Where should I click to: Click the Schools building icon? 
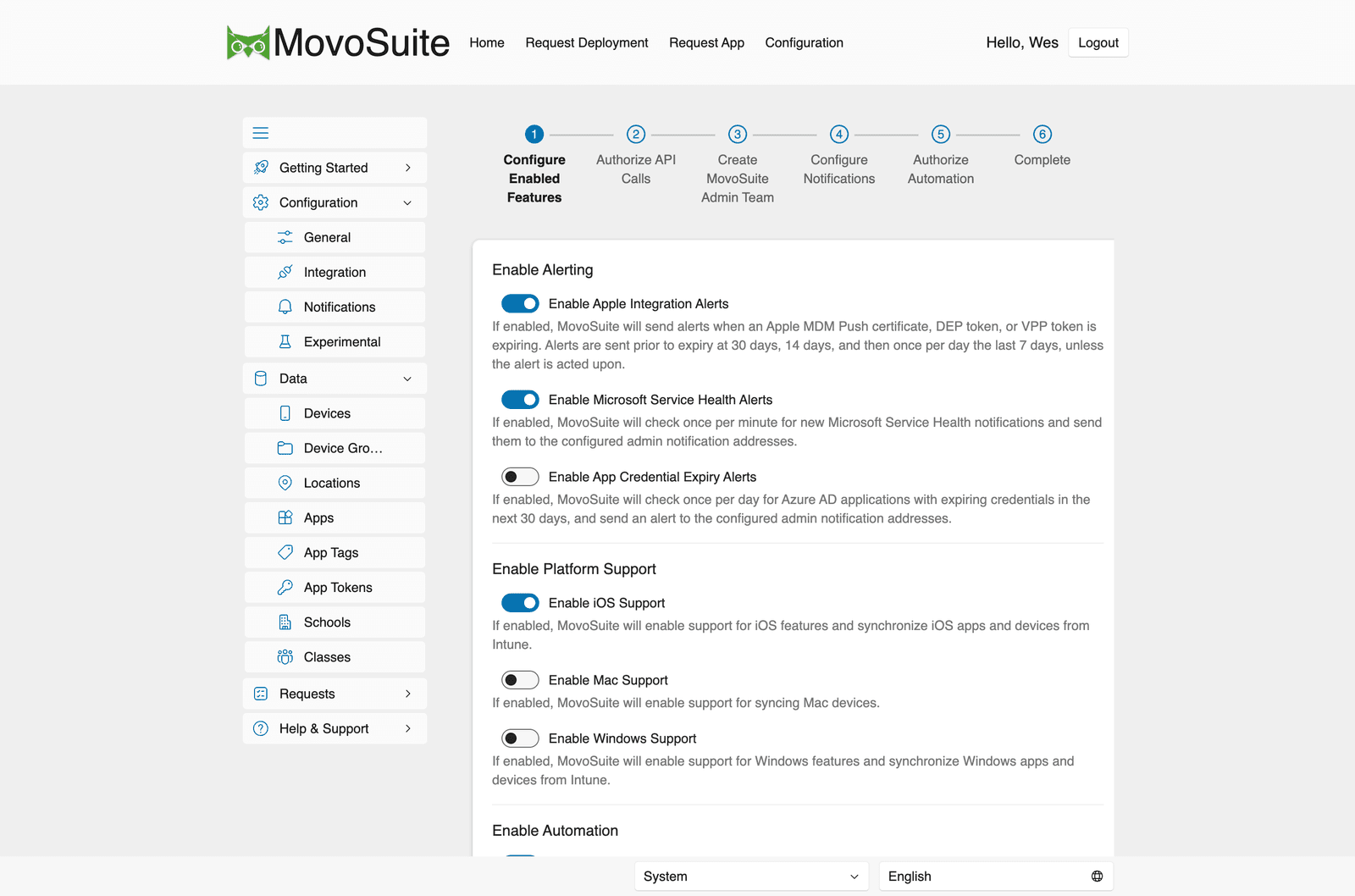pos(285,622)
